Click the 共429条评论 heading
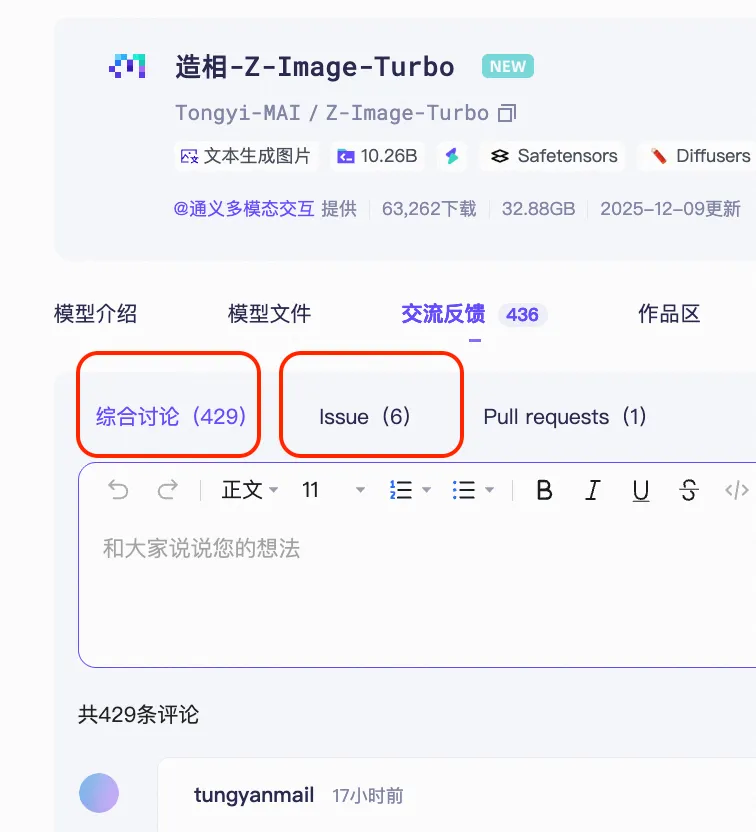The image size is (756, 832). [138, 715]
